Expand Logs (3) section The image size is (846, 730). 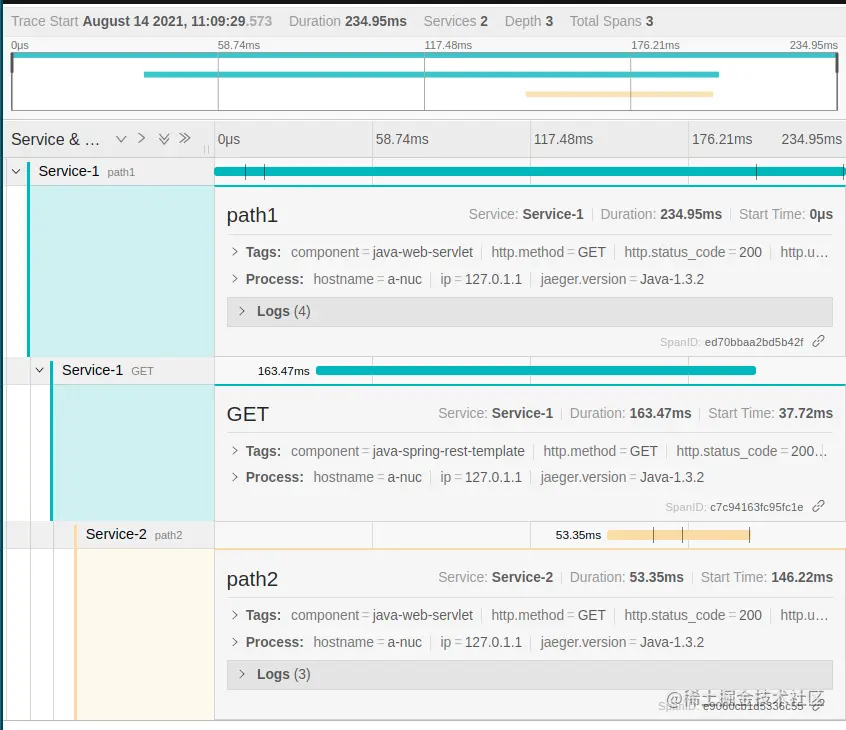(x=529, y=674)
